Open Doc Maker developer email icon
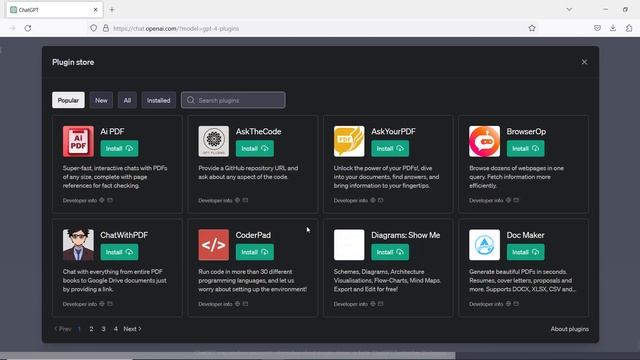This screenshot has height=360, width=640. point(516,304)
